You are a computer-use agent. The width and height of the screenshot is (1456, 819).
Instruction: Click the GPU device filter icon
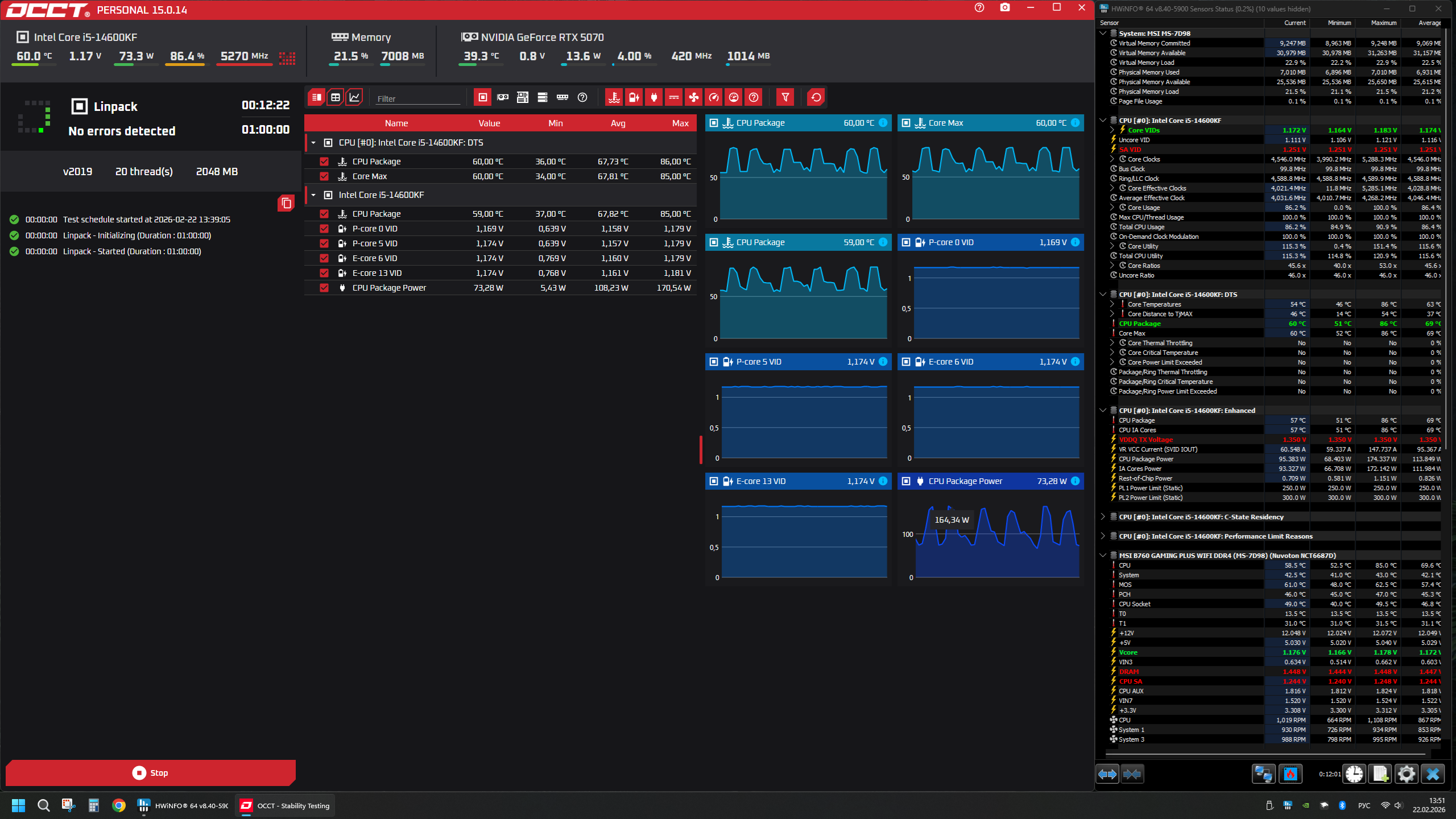point(503,97)
